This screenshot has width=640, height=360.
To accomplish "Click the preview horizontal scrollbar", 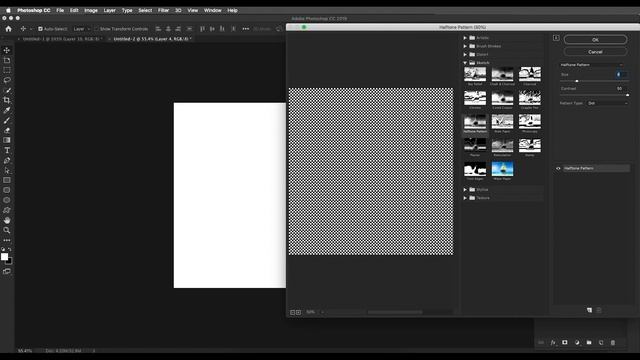I will [x=395, y=312].
